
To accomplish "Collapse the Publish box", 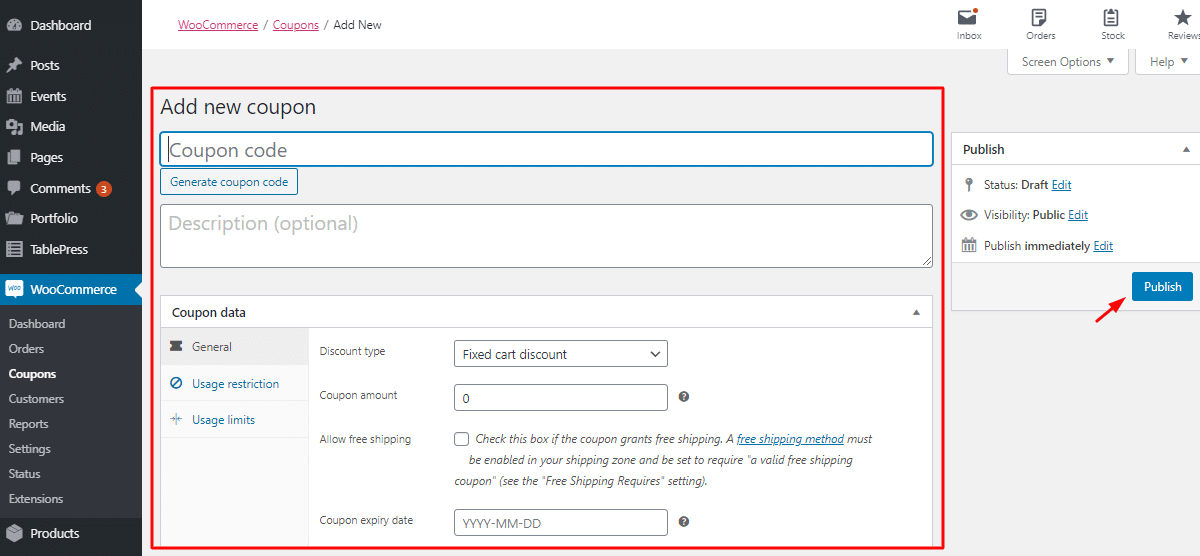I will click(1186, 149).
